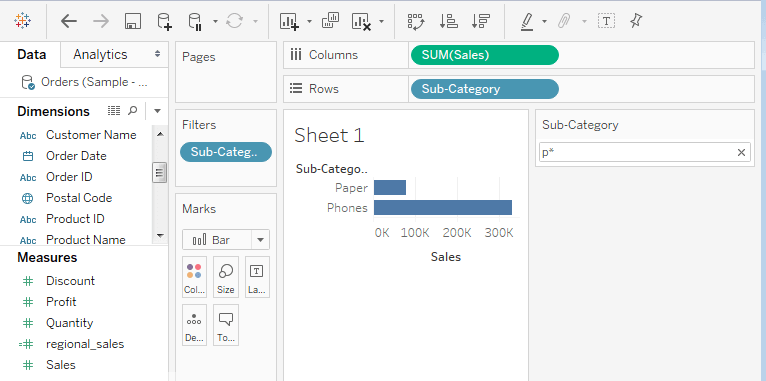Click the Color button on Marks card
The width and height of the screenshot is (766, 381).
coord(194,277)
